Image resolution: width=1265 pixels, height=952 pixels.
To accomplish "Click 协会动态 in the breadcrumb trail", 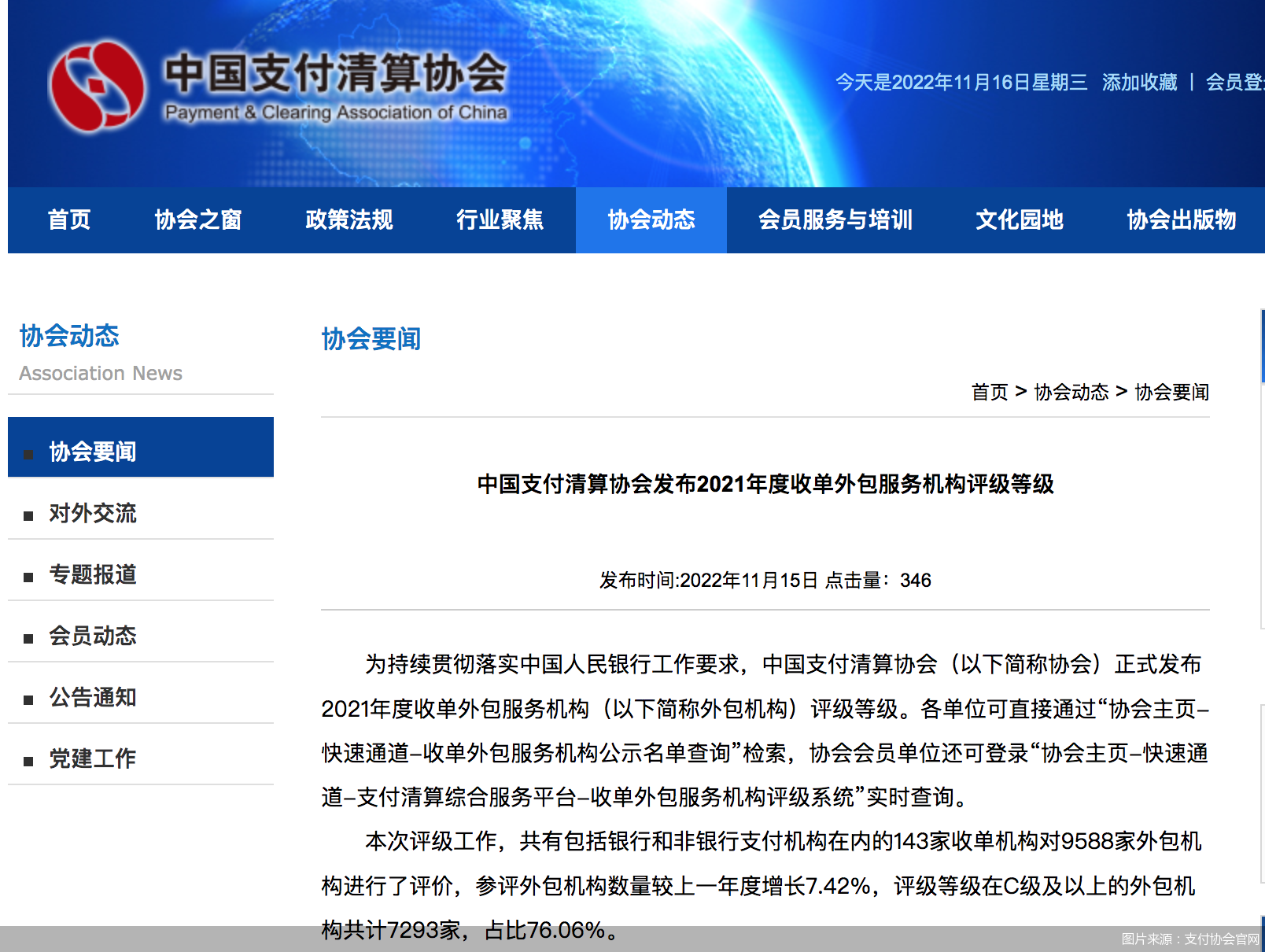I will click(x=1073, y=392).
